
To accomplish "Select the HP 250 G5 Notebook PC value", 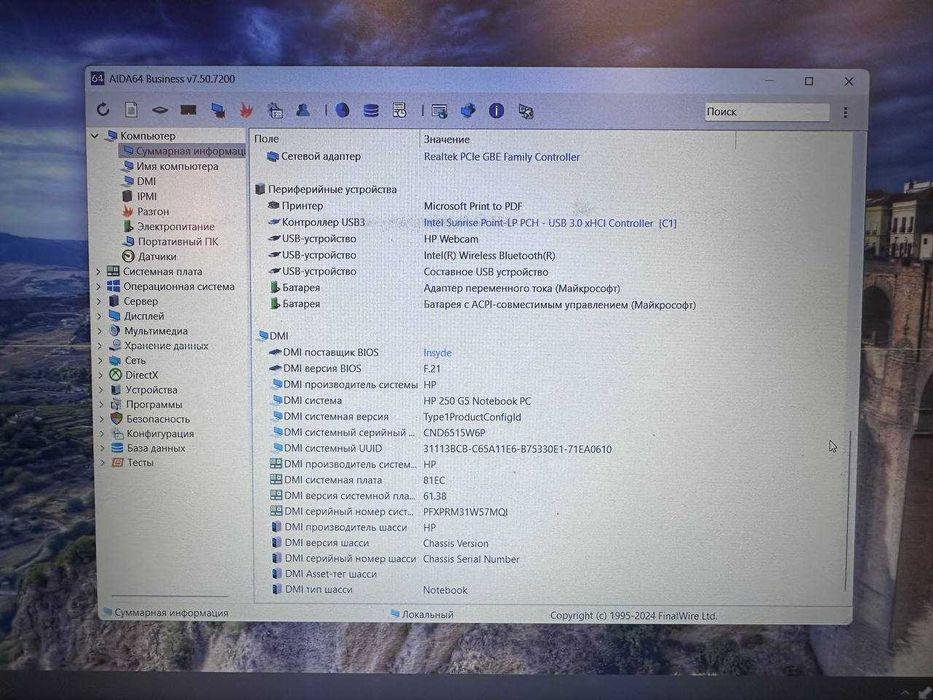I will coord(477,401).
